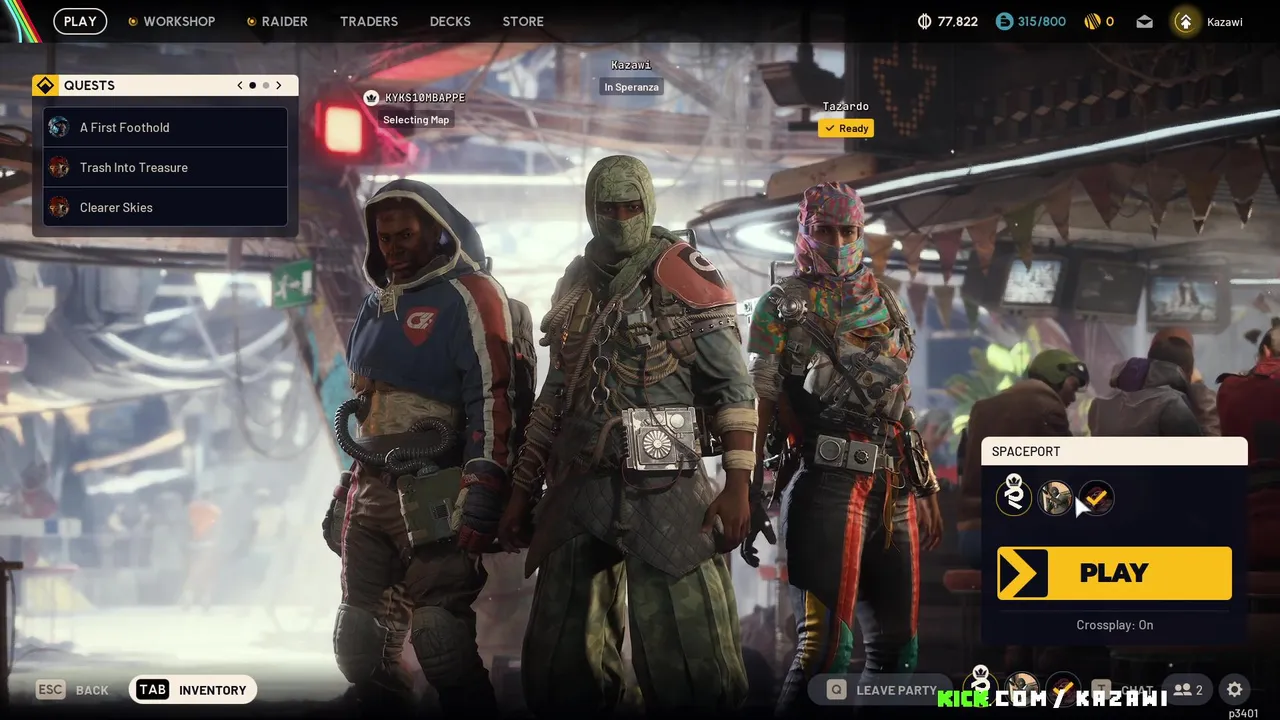This screenshot has width=1280, height=720.
Task: Click the In Speranza status label
Action: pyautogui.click(x=631, y=87)
